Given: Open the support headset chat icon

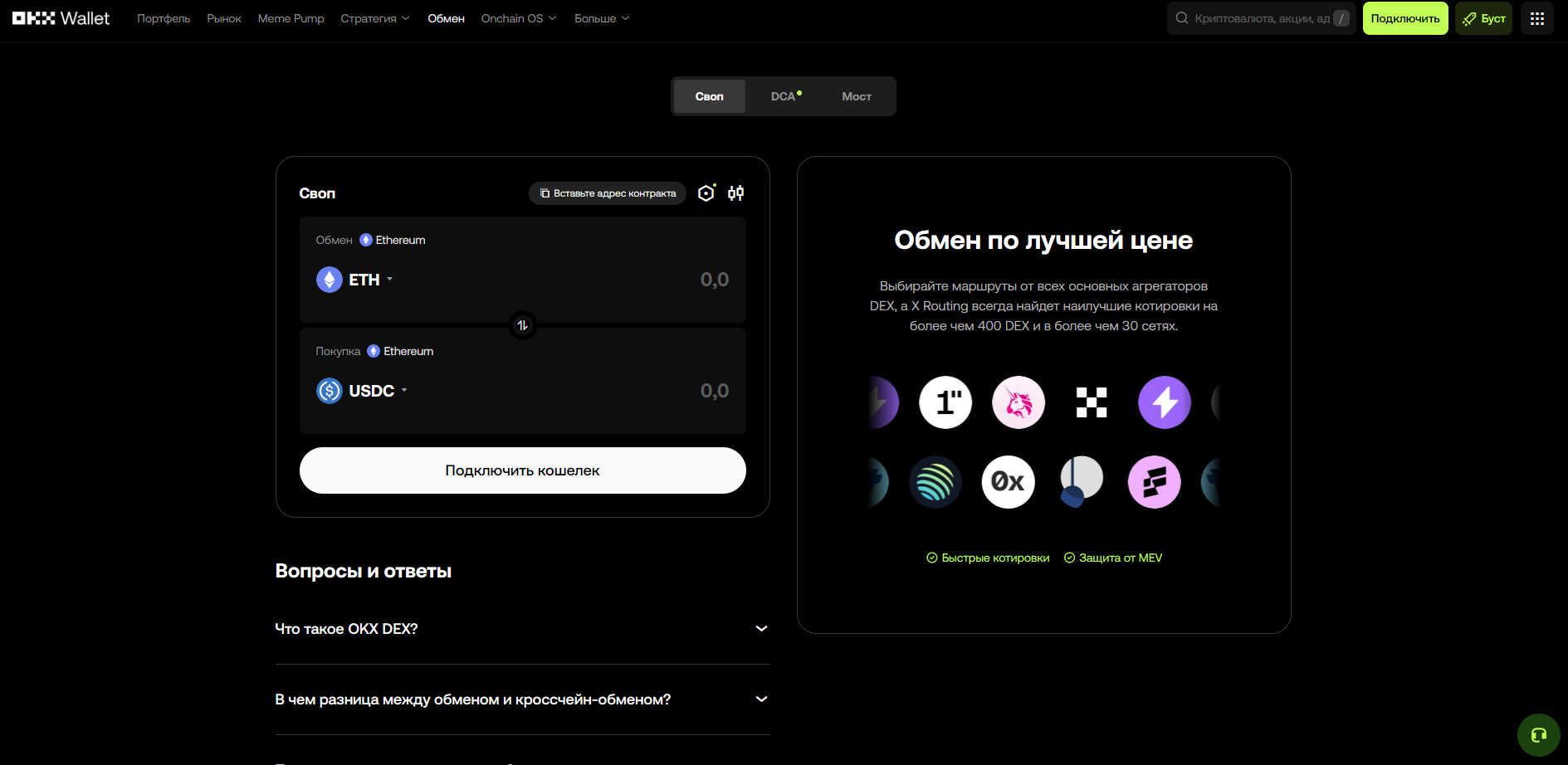Looking at the screenshot, I should click(1539, 735).
